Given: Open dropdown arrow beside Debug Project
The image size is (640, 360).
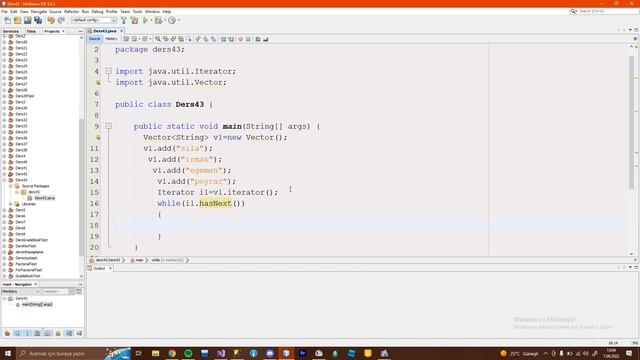Looking at the screenshot, I should [164, 20].
